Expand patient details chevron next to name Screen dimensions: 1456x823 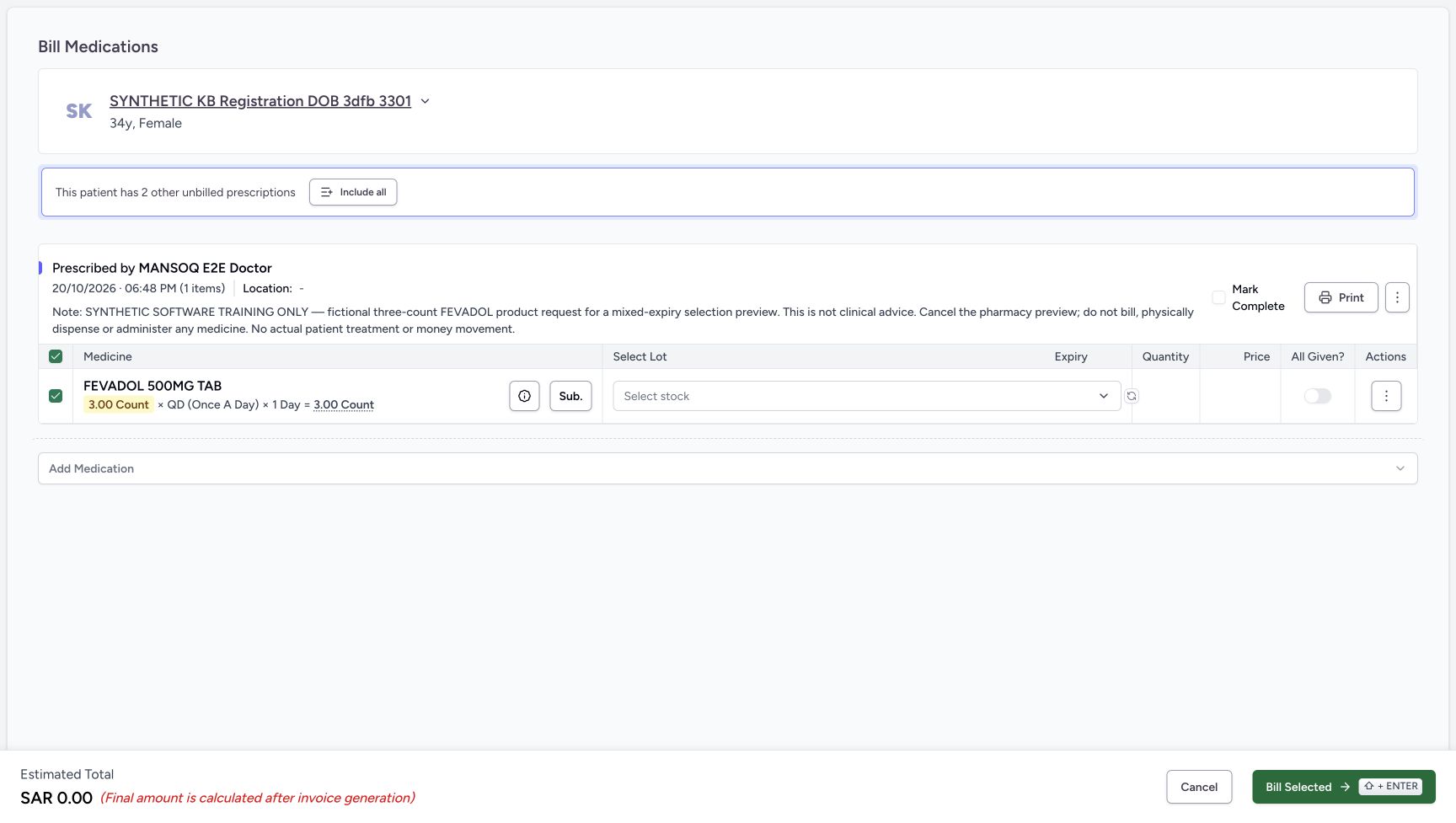pos(426,101)
